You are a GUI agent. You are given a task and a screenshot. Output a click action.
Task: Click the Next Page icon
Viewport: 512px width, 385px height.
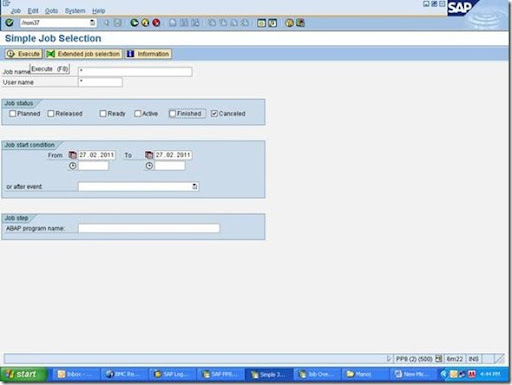click(x=234, y=23)
